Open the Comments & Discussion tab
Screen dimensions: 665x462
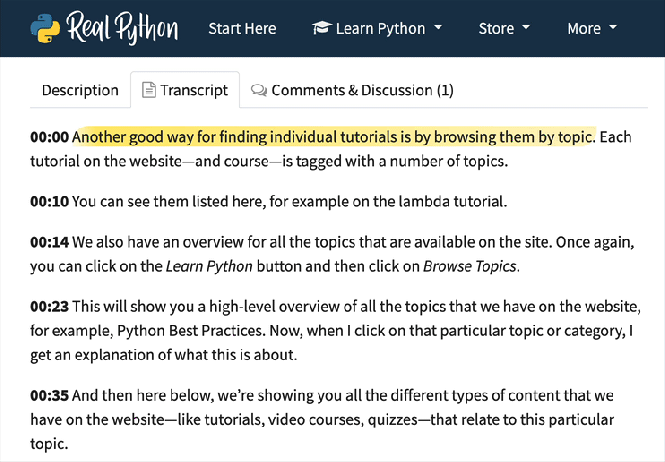pyautogui.click(x=352, y=90)
